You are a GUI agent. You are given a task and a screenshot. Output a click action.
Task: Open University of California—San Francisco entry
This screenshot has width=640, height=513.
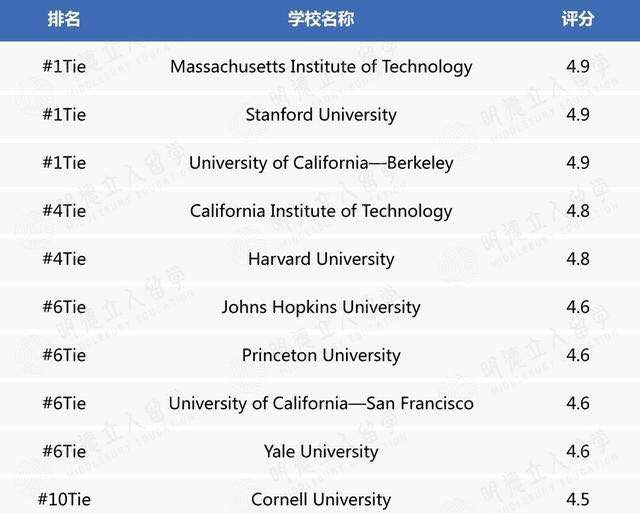click(x=321, y=403)
